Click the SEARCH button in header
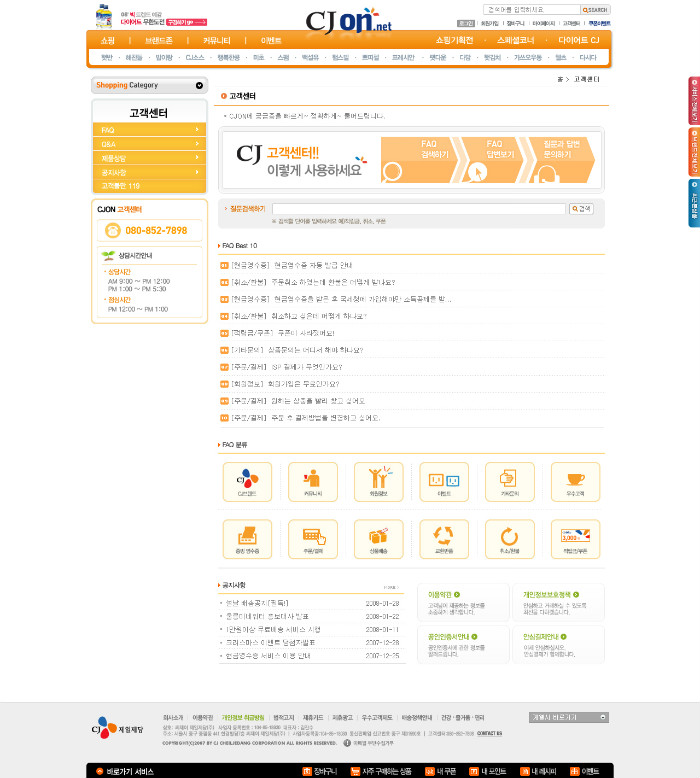This screenshot has height=778, width=700. pos(595,9)
